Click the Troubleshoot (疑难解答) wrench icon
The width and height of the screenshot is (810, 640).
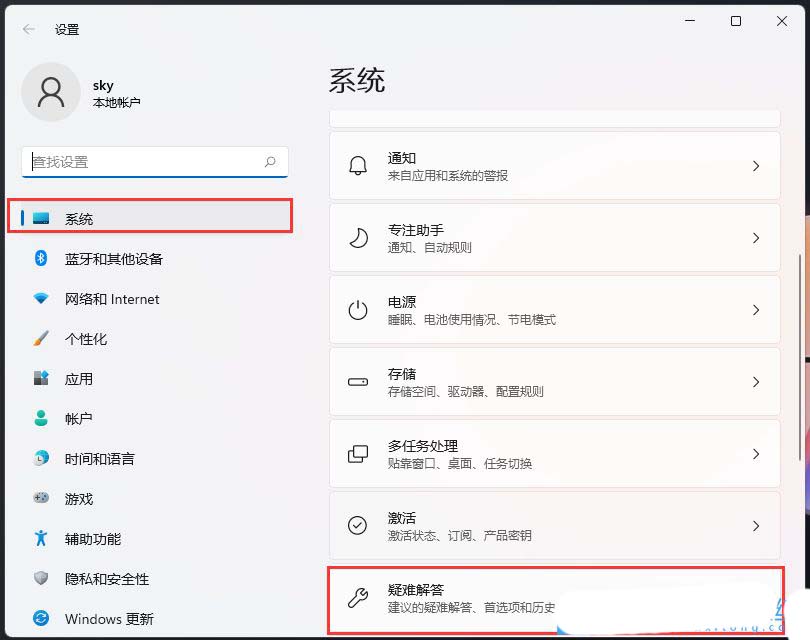358,598
